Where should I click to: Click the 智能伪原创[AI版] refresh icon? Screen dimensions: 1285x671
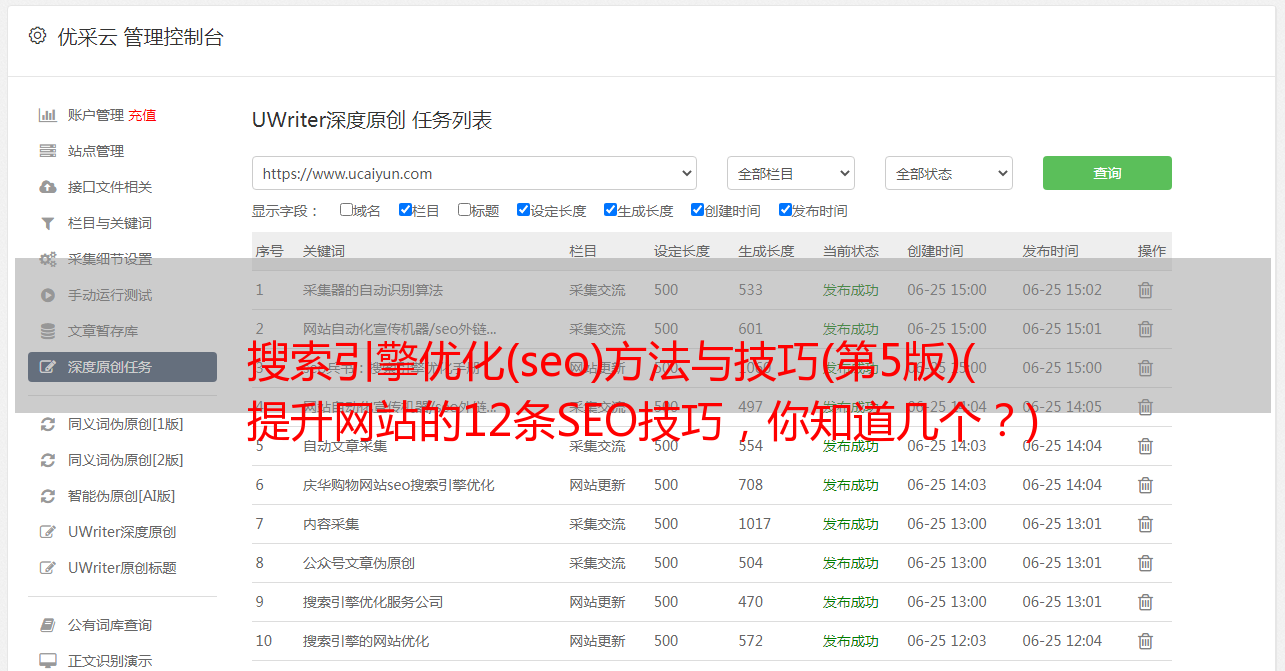[47, 496]
